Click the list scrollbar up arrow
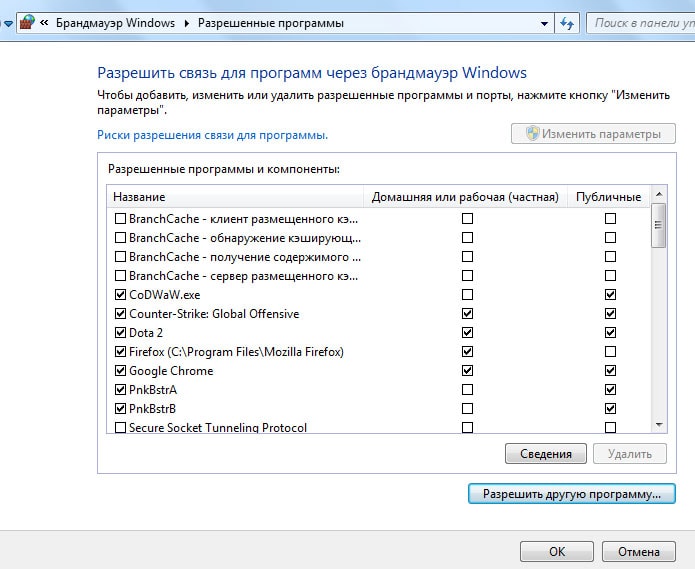Viewport: 695px width, 569px height. pos(659,194)
